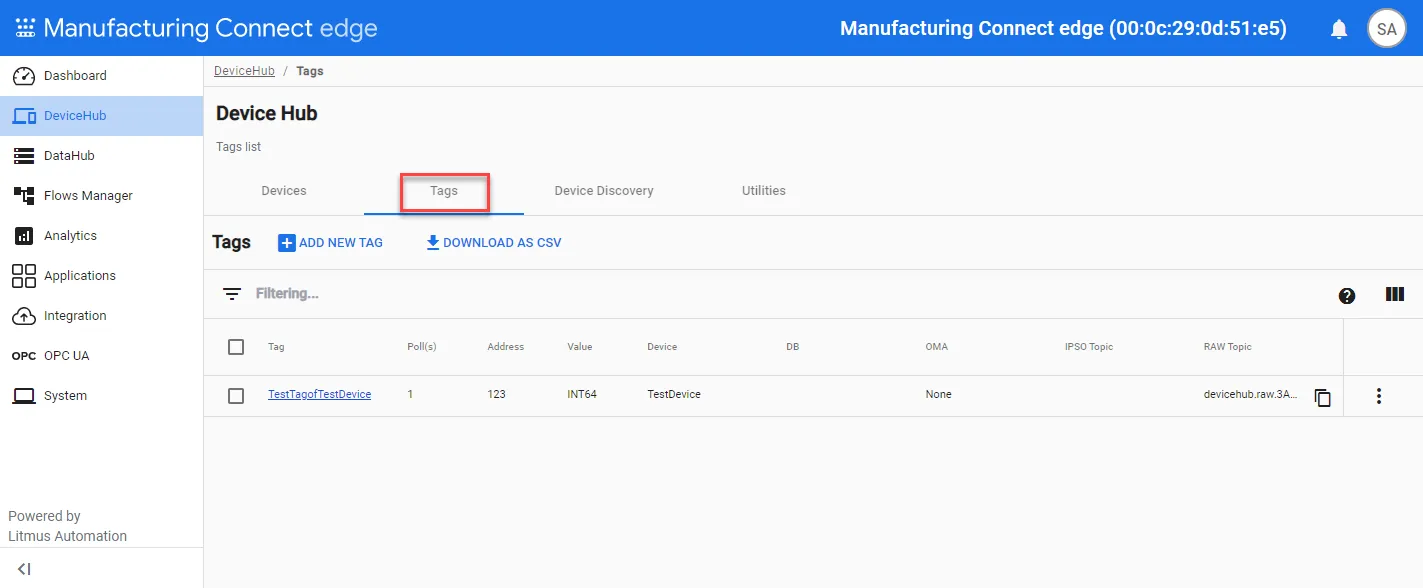Click the OPC UA icon
The height and width of the screenshot is (588, 1423).
tap(24, 356)
